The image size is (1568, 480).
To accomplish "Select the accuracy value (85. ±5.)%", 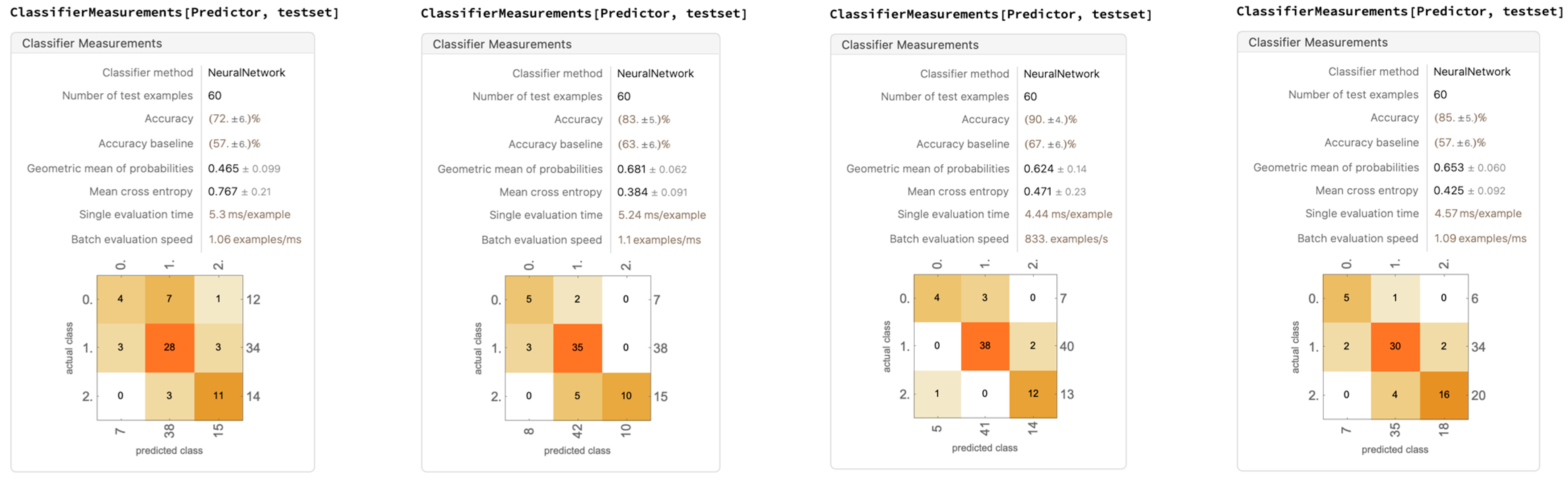I will tap(1460, 117).
